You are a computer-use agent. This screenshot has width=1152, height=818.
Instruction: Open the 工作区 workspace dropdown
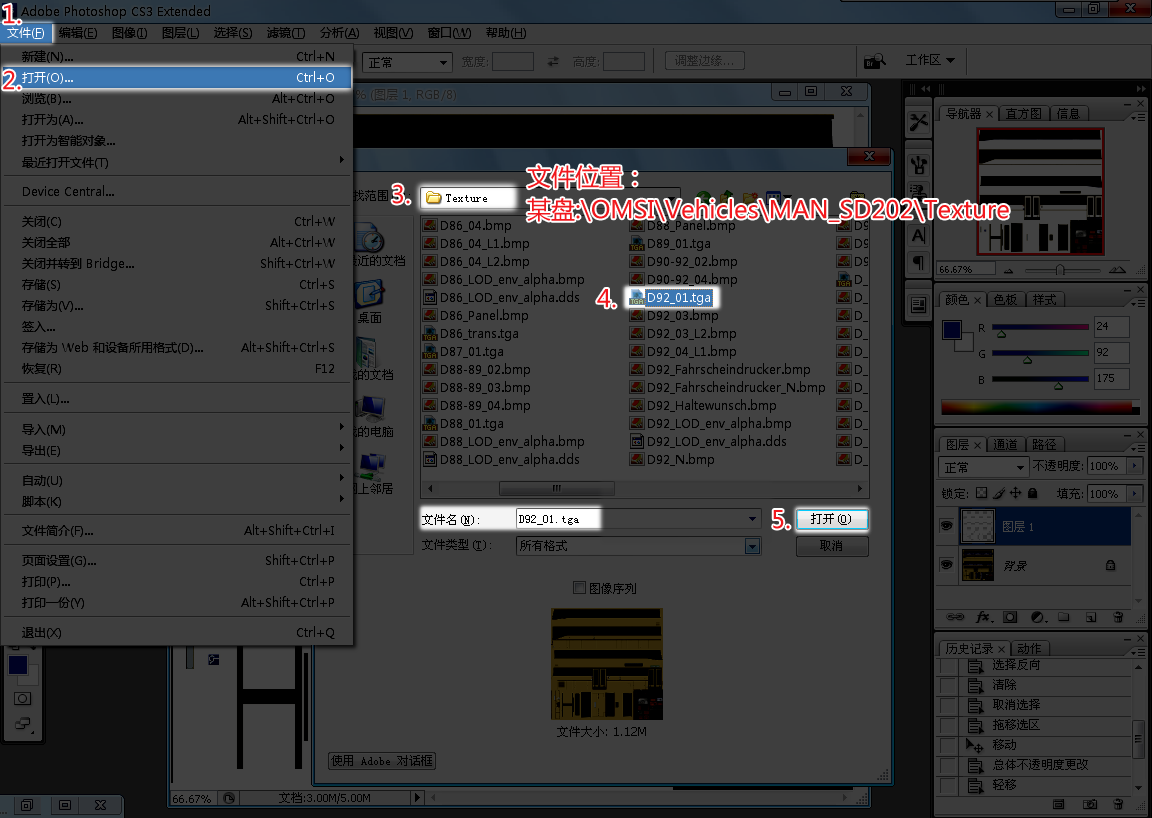[x=929, y=60]
